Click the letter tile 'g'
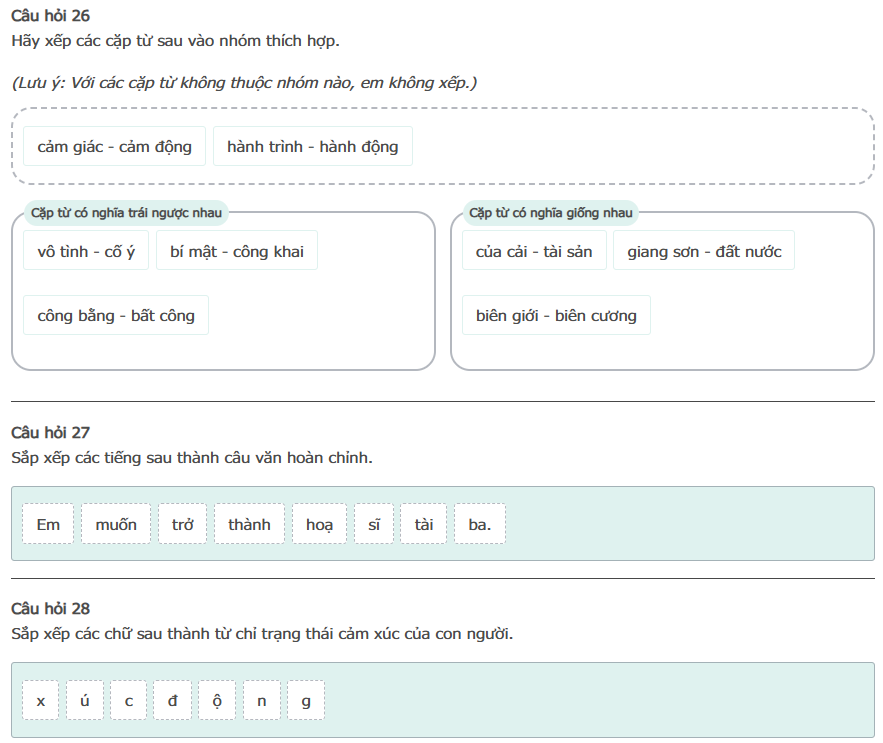This screenshot has height=743, width=883. (x=306, y=701)
